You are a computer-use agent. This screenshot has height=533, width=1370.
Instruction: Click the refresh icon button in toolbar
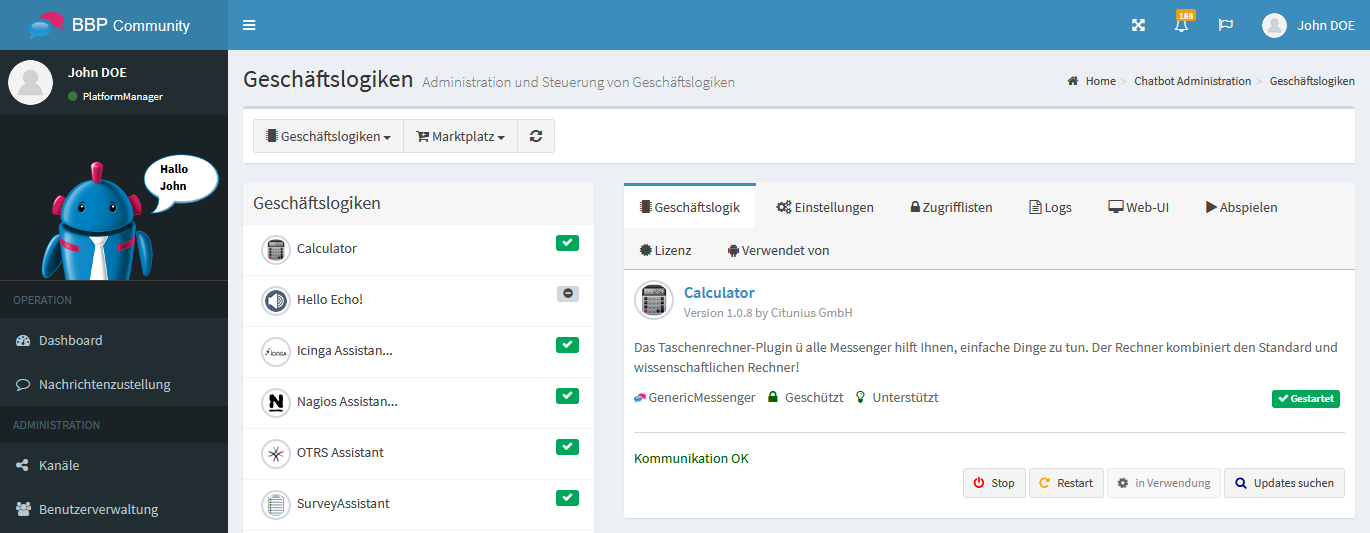pyautogui.click(x=536, y=136)
